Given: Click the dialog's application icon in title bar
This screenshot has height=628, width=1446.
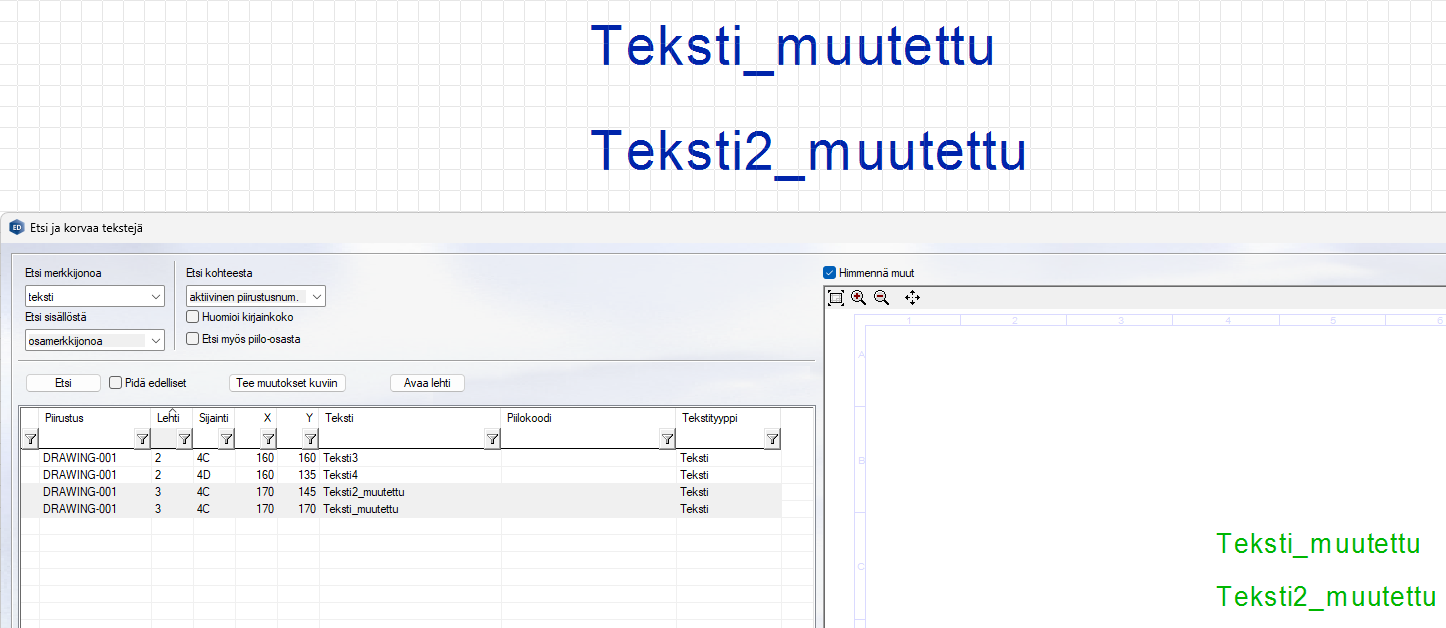Looking at the screenshot, I should (16, 228).
